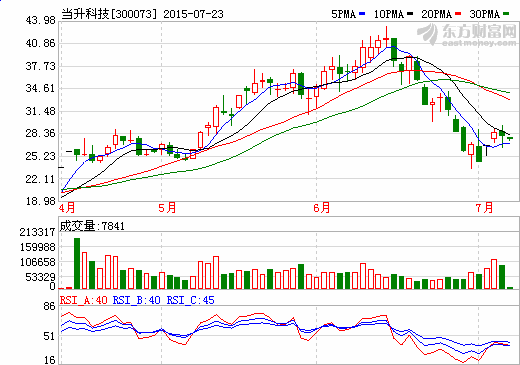This screenshot has width=520, height=365.
Task: Click the 20PMA legend label
Action: (x=436, y=14)
